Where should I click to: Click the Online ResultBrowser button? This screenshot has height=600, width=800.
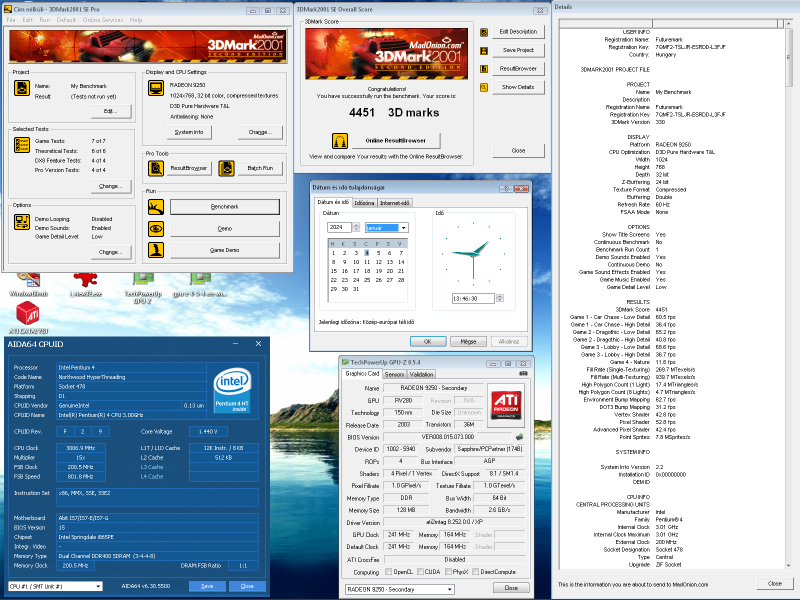395,140
